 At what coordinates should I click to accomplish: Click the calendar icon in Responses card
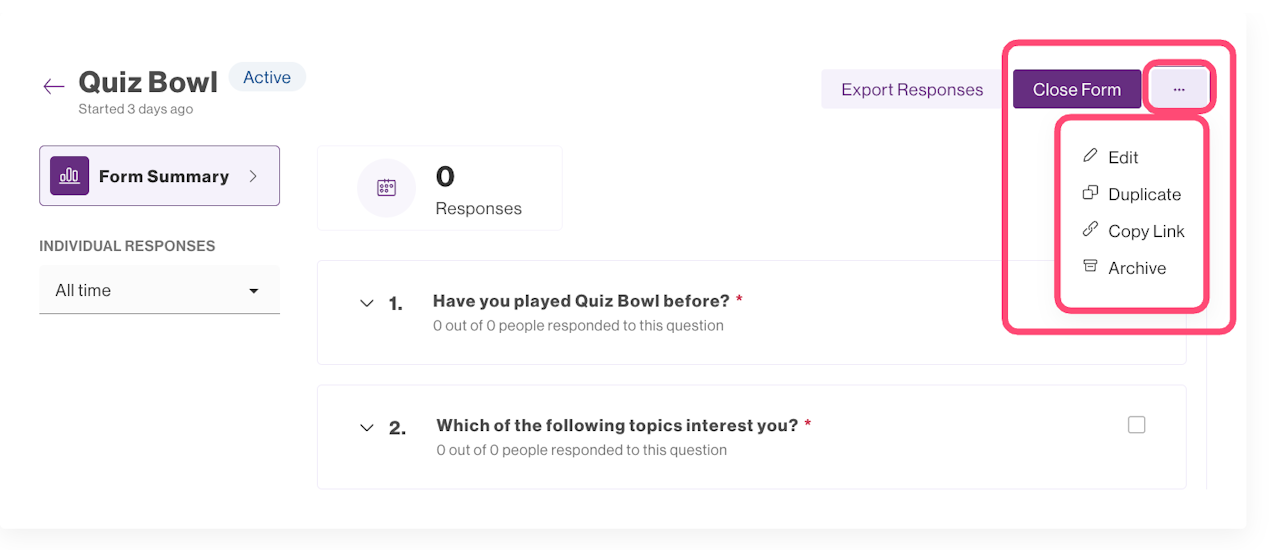coord(386,187)
